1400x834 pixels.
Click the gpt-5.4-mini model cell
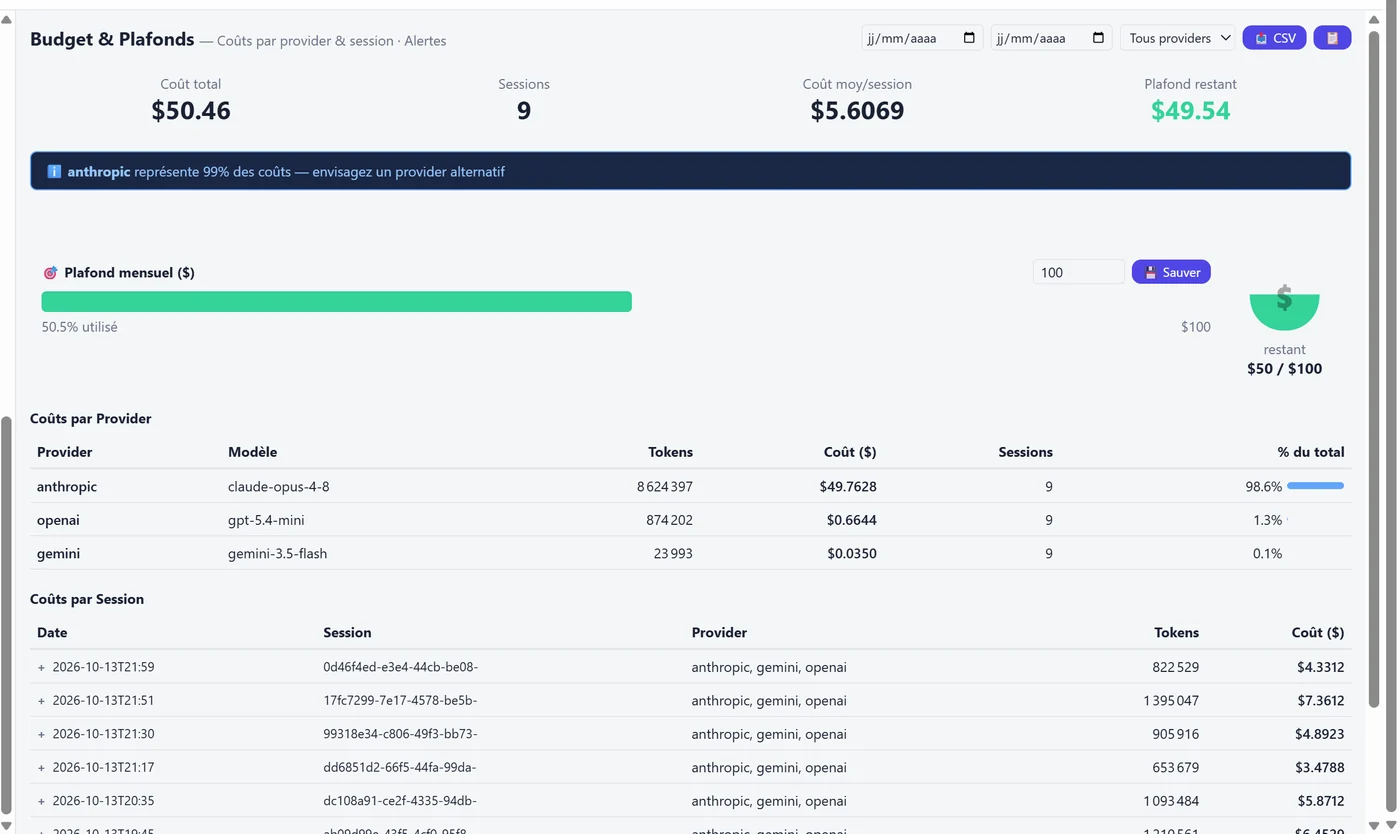(x=266, y=520)
